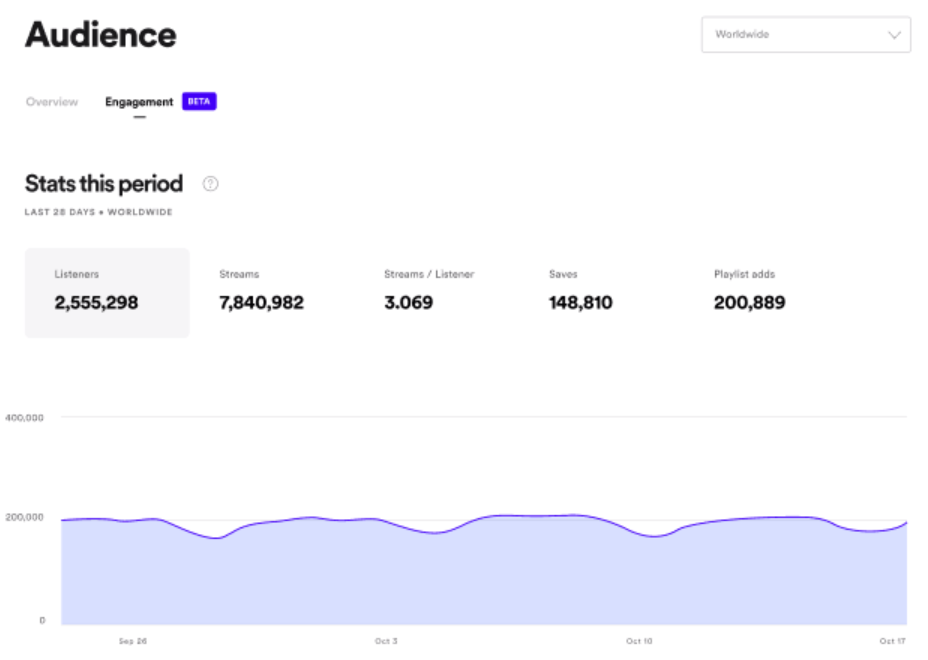The image size is (928, 660).
Task: Select the Saves stat
Action: [x=580, y=292]
